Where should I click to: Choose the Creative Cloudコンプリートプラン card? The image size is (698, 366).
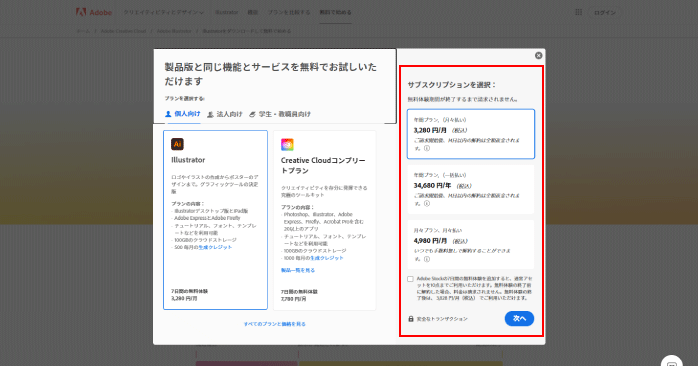pyautogui.click(x=325, y=220)
